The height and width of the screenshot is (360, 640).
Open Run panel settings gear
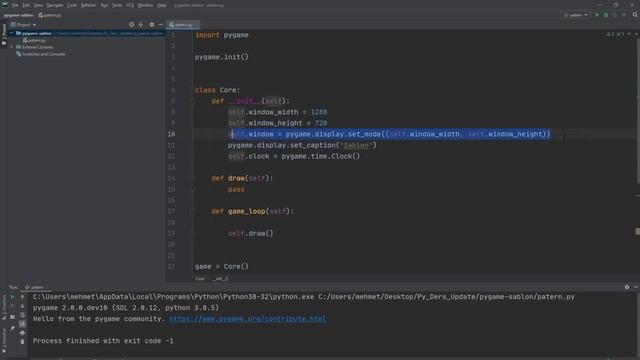[627, 287]
